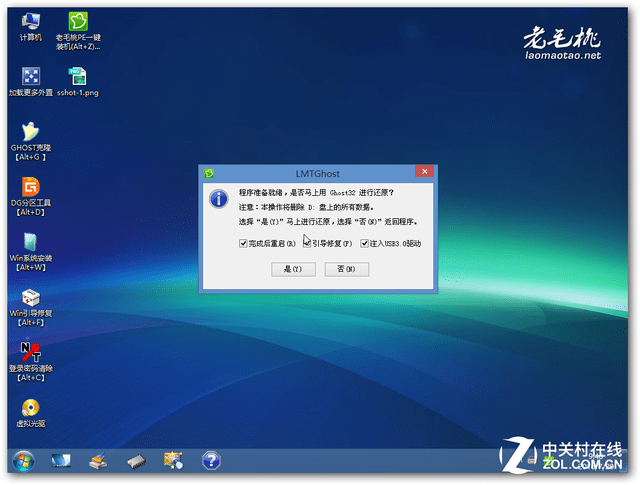Open the Windows Start orb
The image size is (640, 485).
[x=23, y=461]
